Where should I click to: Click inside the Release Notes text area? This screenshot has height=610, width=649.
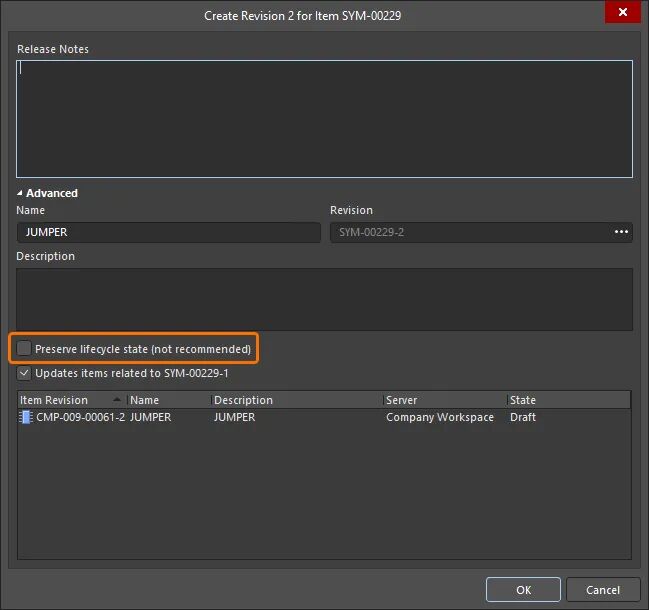coord(324,118)
